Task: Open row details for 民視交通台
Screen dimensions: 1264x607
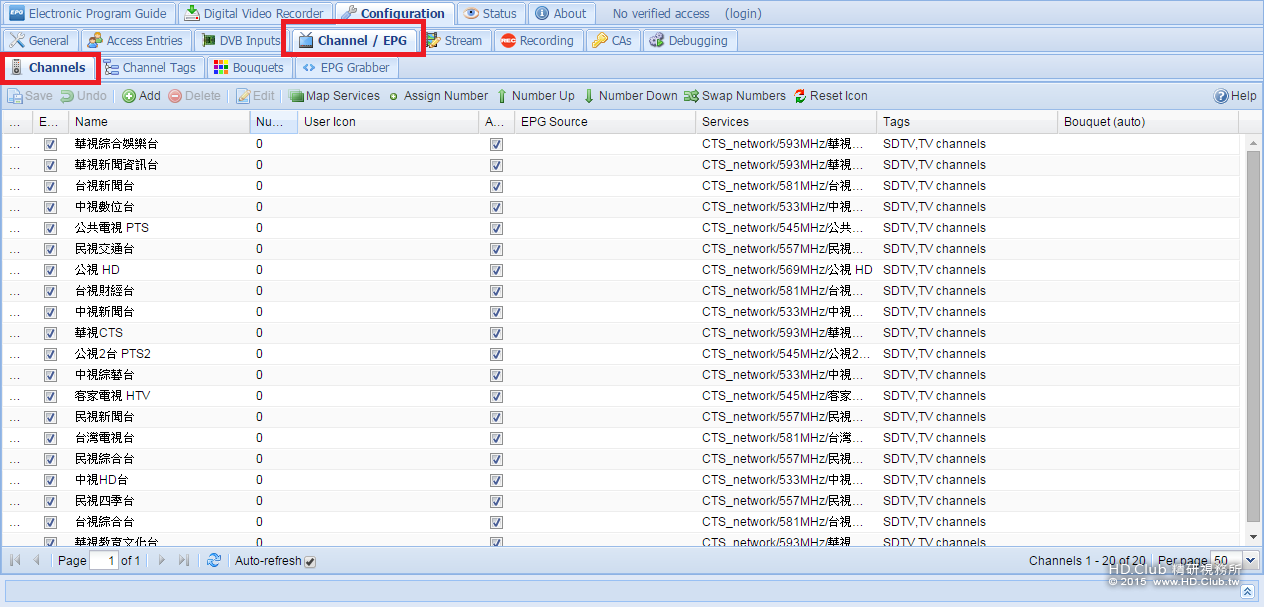Action: tap(14, 249)
